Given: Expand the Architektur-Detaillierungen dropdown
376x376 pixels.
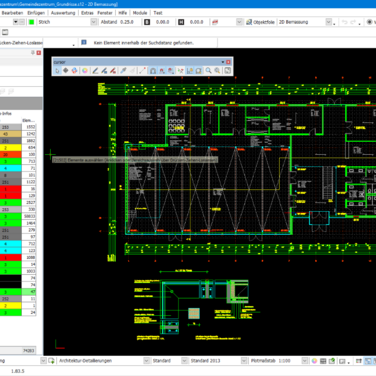Looking at the screenshot, I should tap(147, 361).
